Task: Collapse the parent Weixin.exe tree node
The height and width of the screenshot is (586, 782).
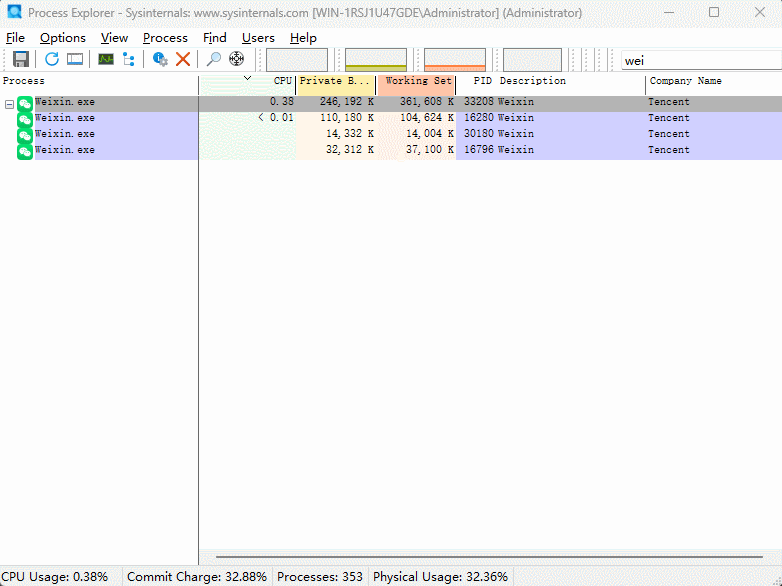Action: pos(9,103)
